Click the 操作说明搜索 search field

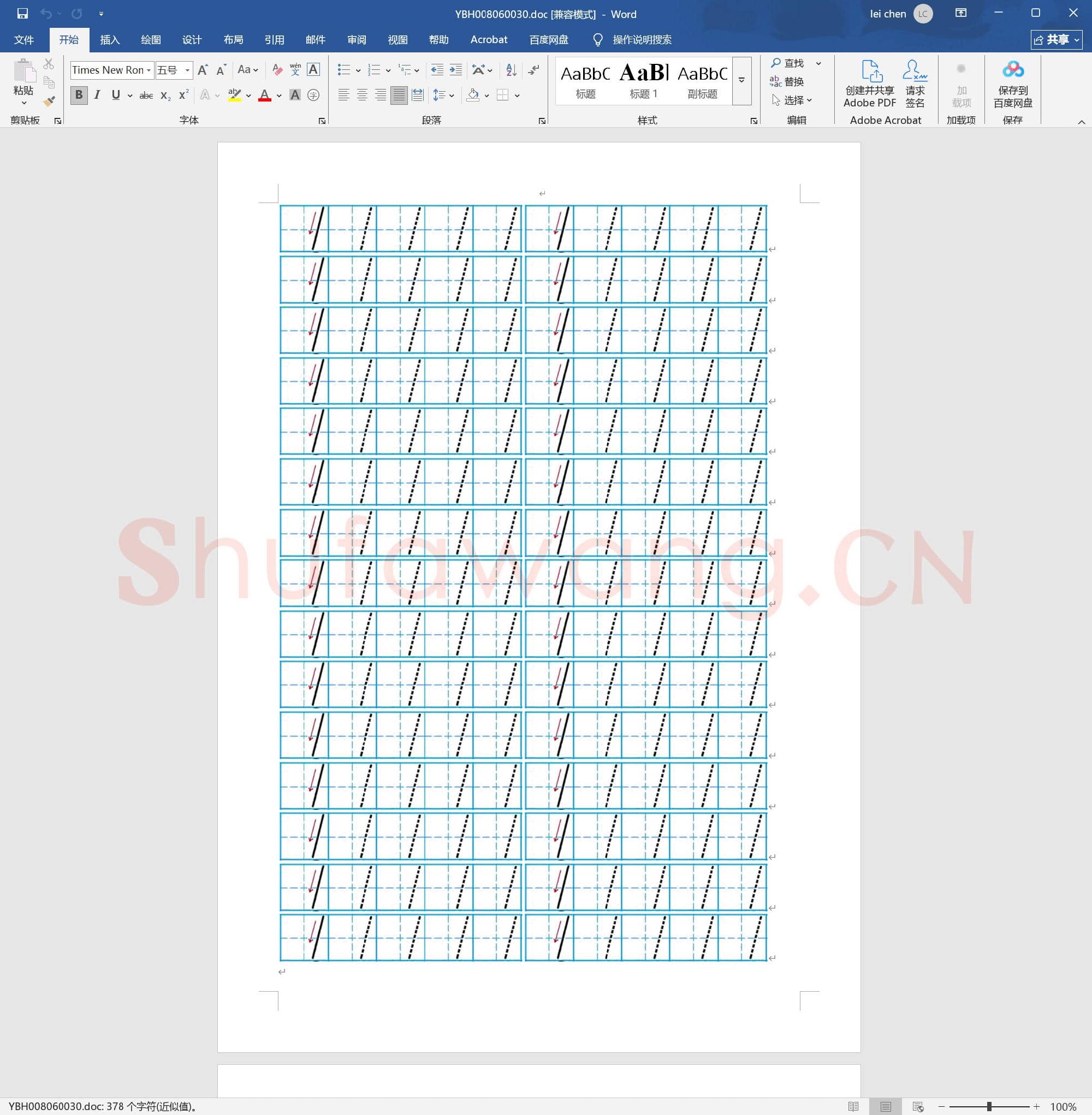pyautogui.click(x=641, y=39)
